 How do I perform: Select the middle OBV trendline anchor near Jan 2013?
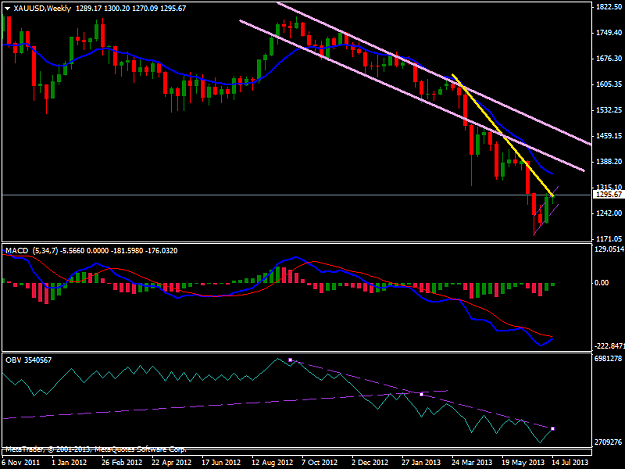(x=422, y=394)
